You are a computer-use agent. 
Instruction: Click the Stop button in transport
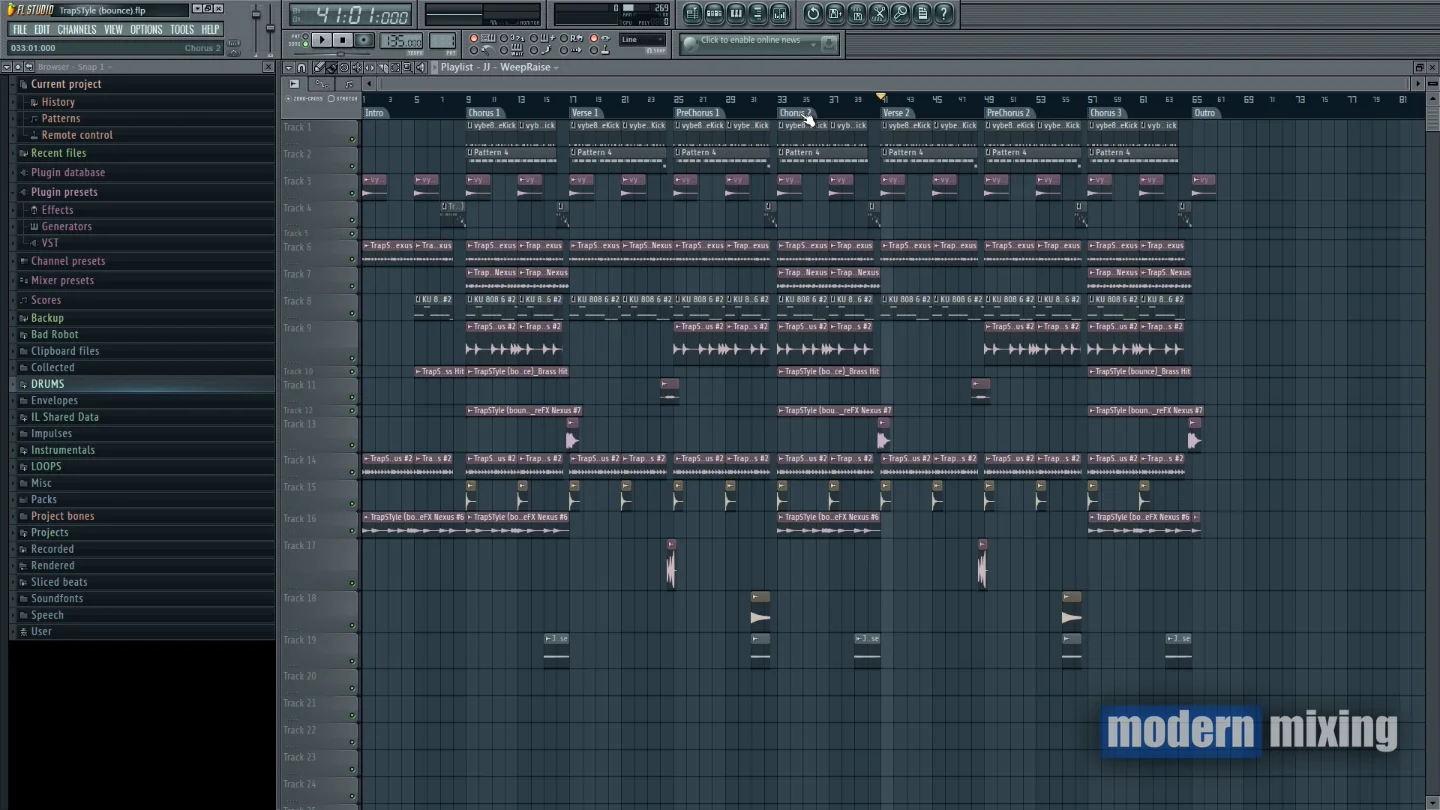tap(343, 41)
